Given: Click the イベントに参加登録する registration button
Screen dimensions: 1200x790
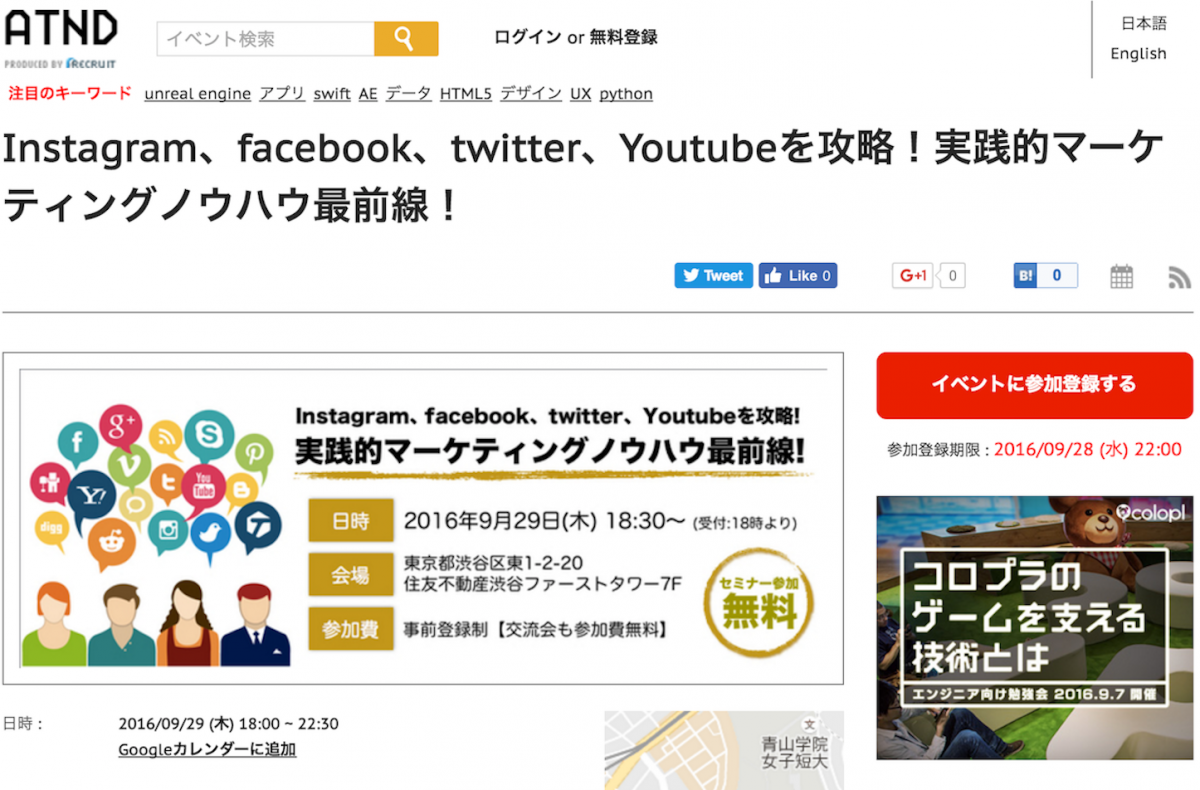Looking at the screenshot, I should coord(1034,385).
